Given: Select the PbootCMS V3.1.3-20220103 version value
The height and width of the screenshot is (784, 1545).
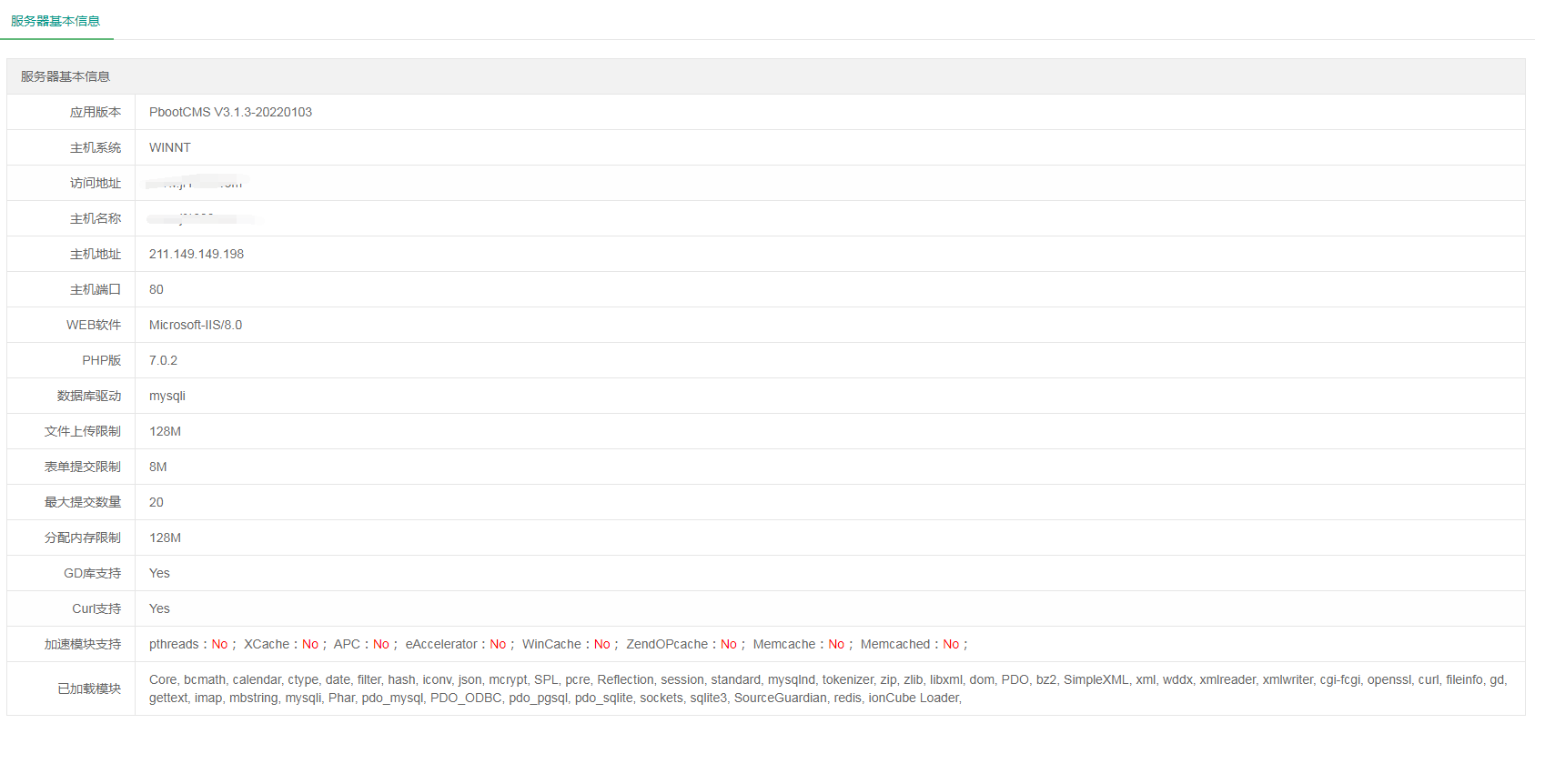Looking at the screenshot, I should pyautogui.click(x=230, y=112).
